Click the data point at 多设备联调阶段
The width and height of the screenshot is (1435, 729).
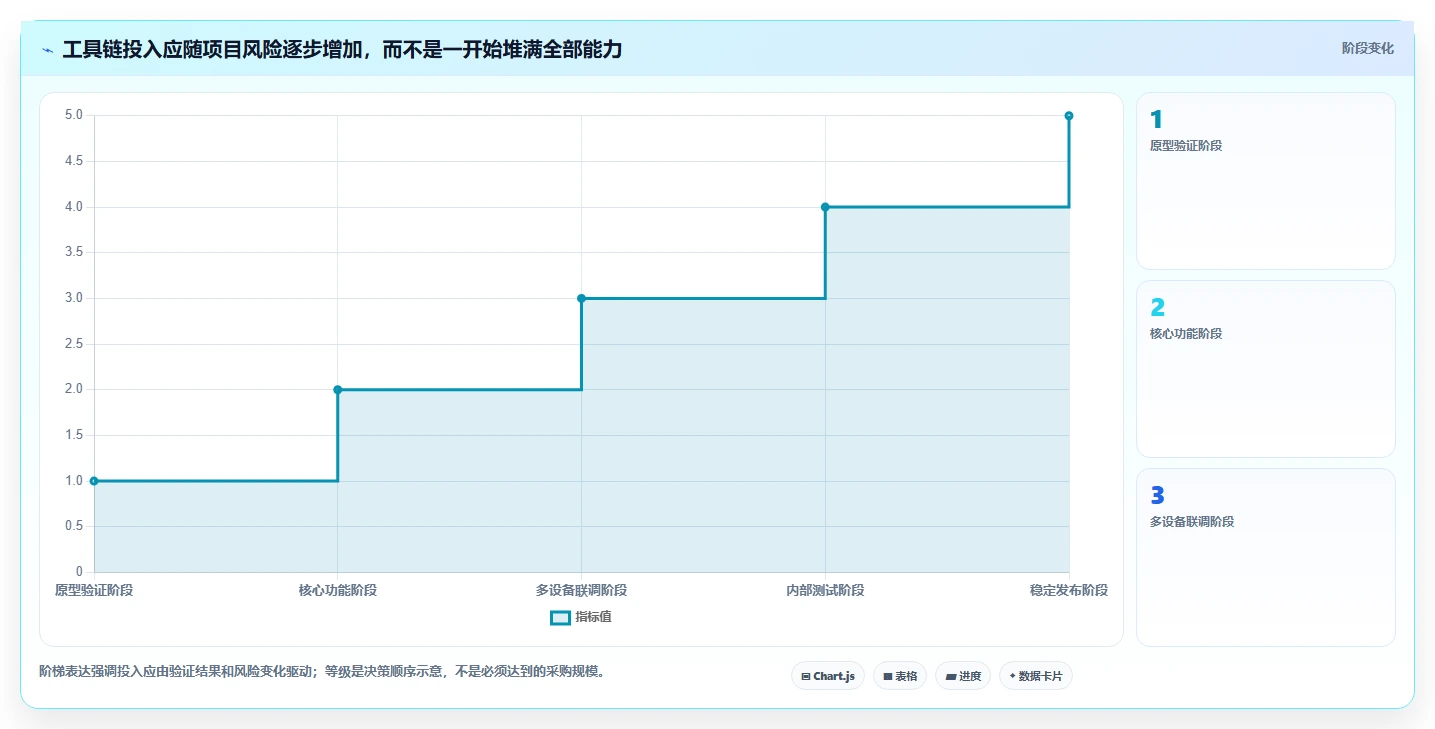click(x=581, y=298)
